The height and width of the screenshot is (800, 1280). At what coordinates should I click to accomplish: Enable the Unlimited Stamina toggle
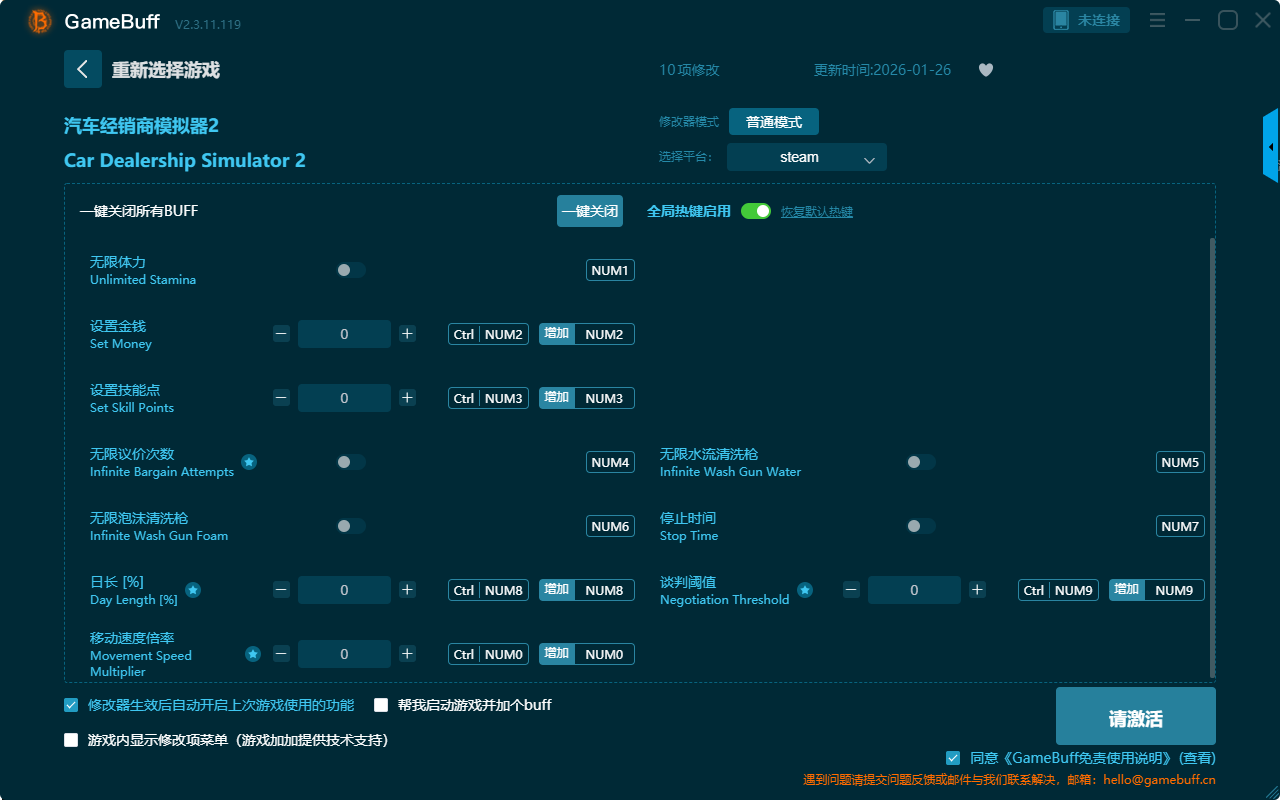coord(351,270)
